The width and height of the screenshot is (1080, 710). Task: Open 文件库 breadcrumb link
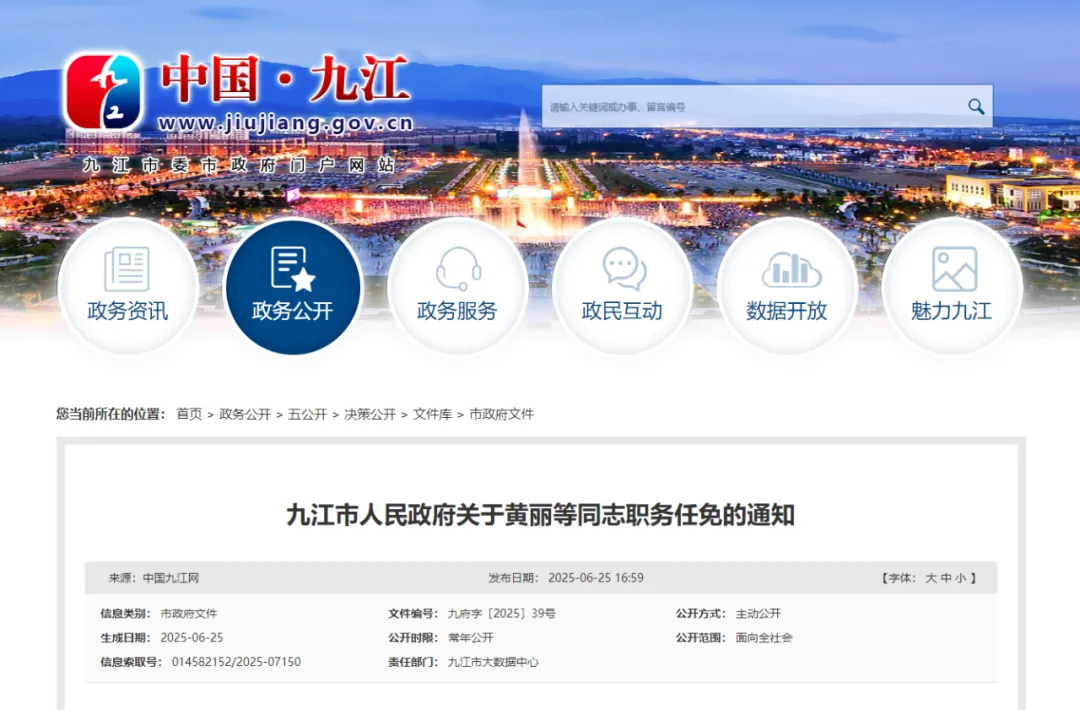[x=433, y=414]
